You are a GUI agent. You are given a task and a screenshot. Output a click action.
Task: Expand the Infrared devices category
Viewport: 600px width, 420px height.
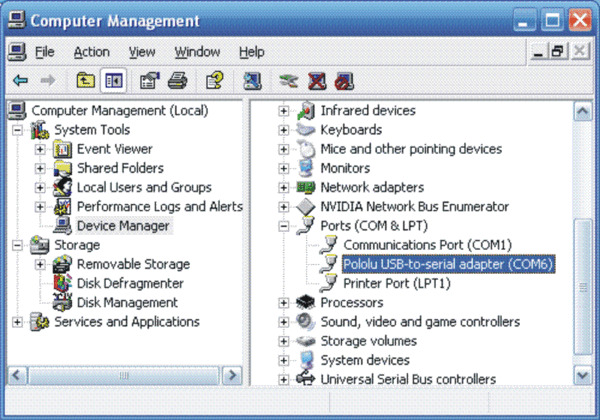click(x=284, y=111)
